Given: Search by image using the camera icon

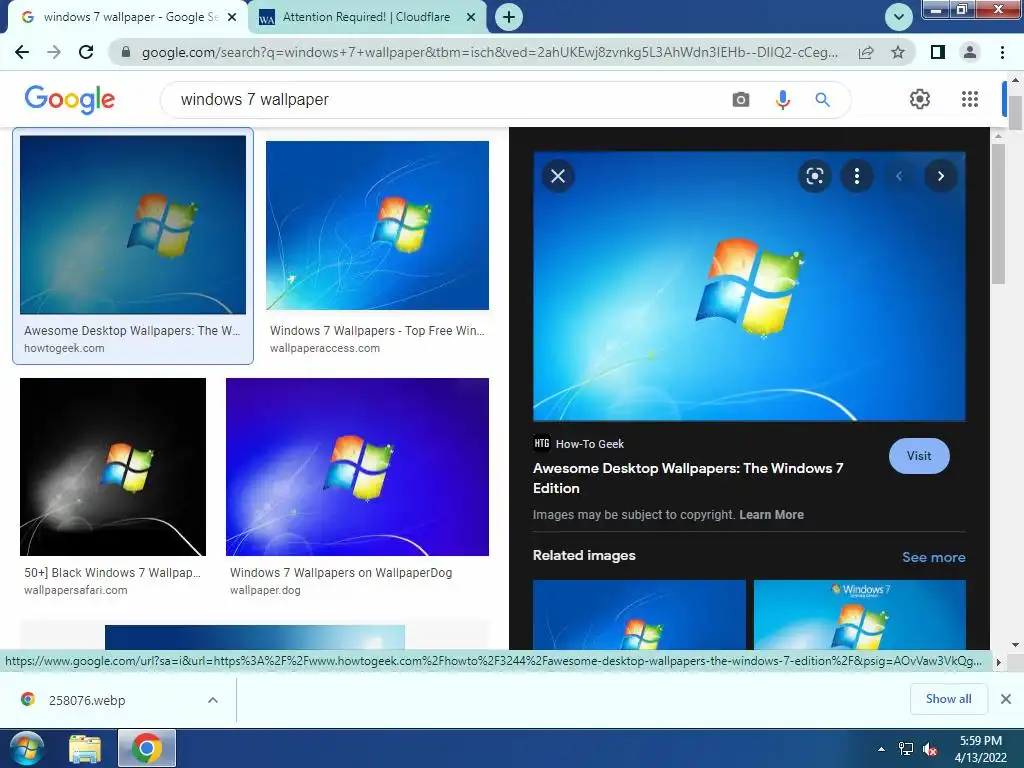Looking at the screenshot, I should 741,100.
